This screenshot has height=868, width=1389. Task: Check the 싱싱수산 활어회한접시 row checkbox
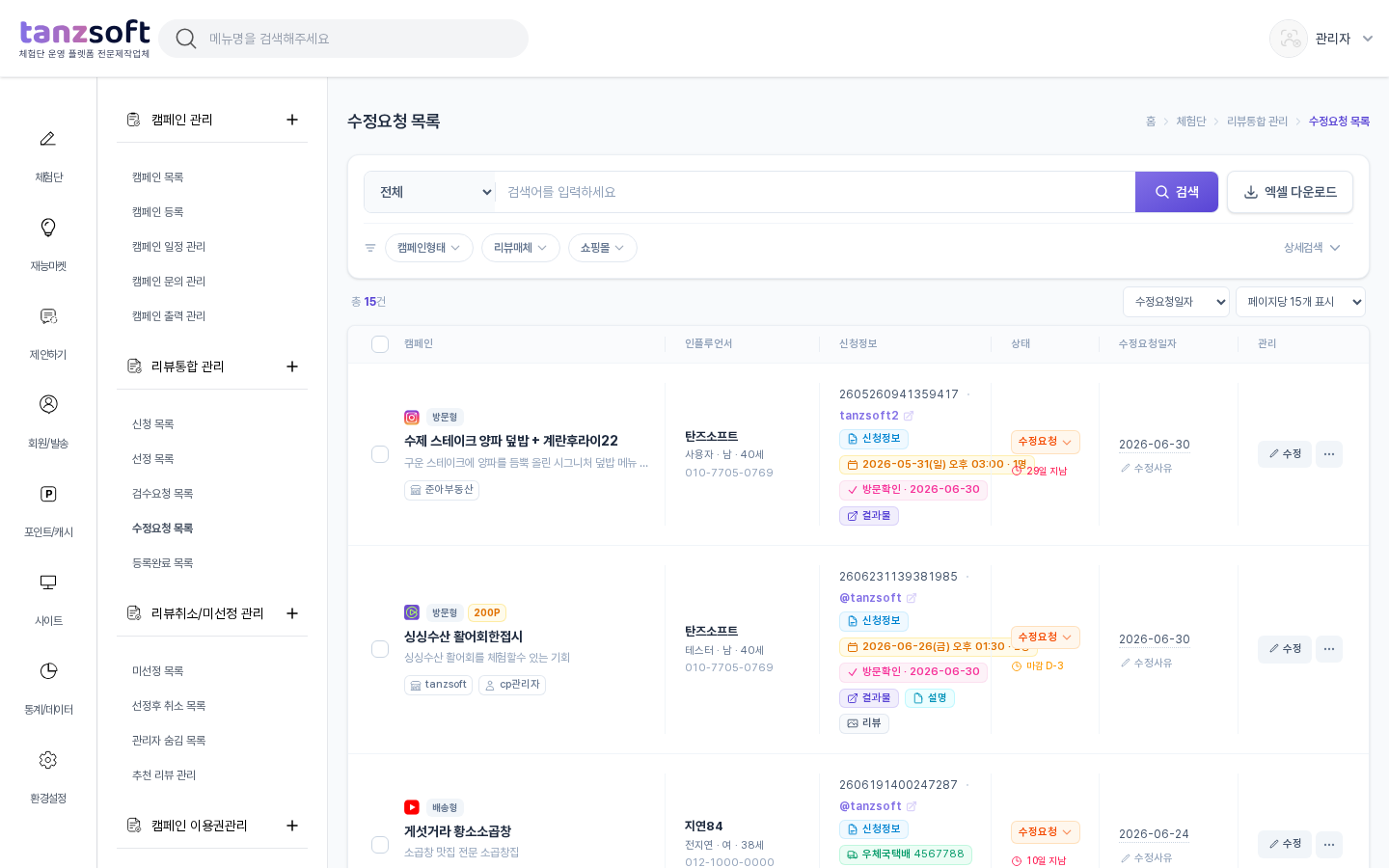(x=380, y=649)
